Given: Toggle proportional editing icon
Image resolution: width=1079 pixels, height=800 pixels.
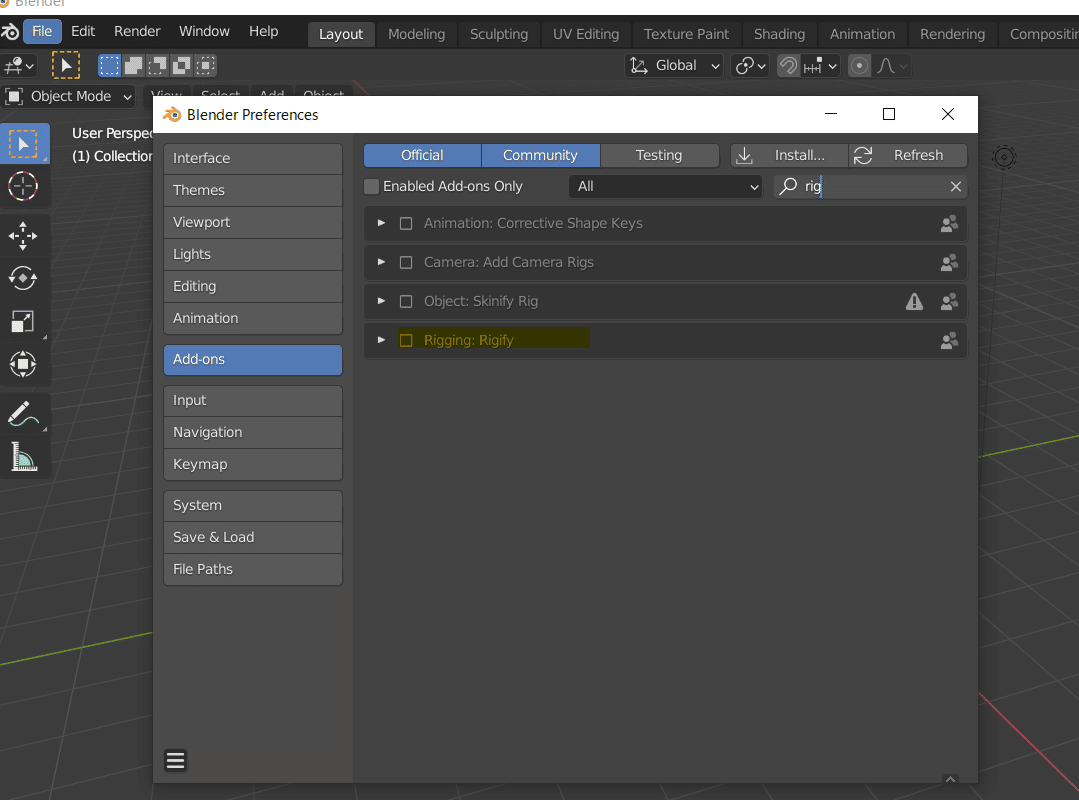Looking at the screenshot, I should tap(859, 65).
